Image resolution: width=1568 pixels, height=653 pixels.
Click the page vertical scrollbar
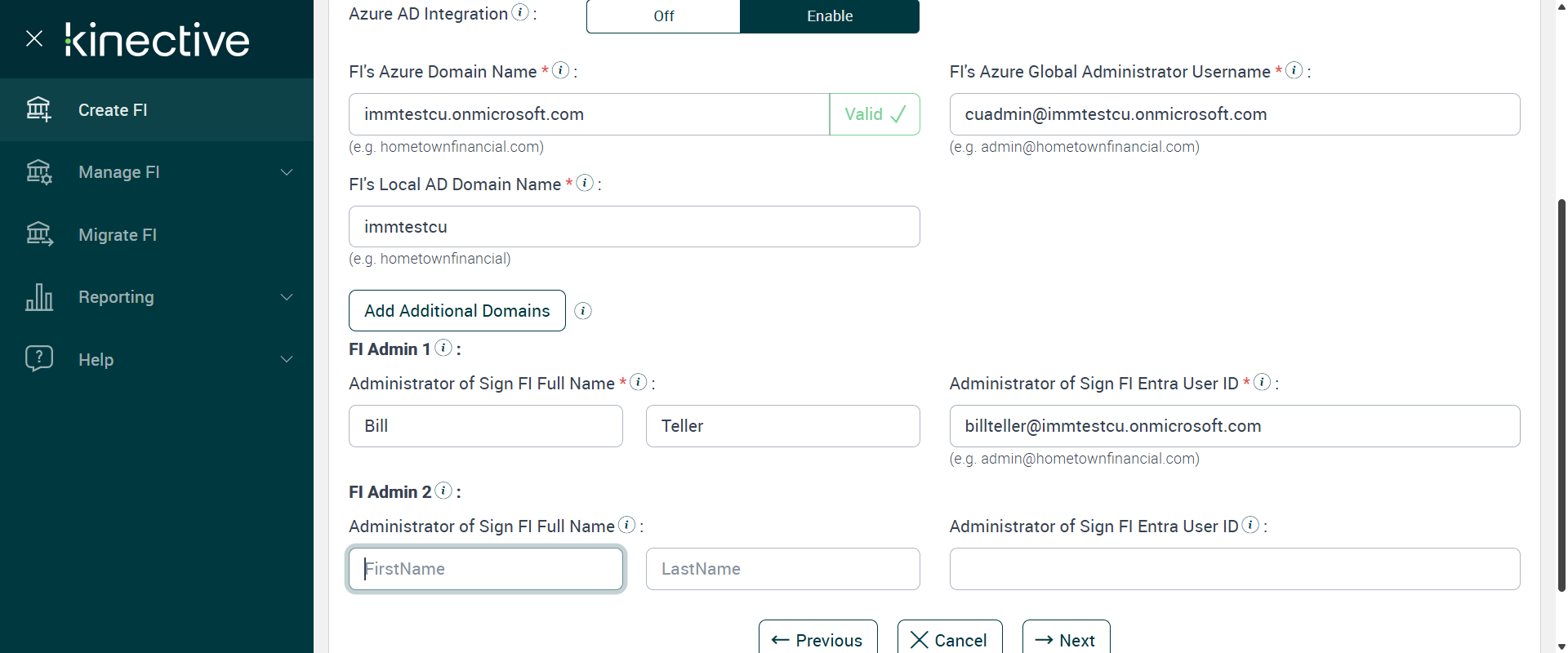pyautogui.click(x=1561, y=392)
